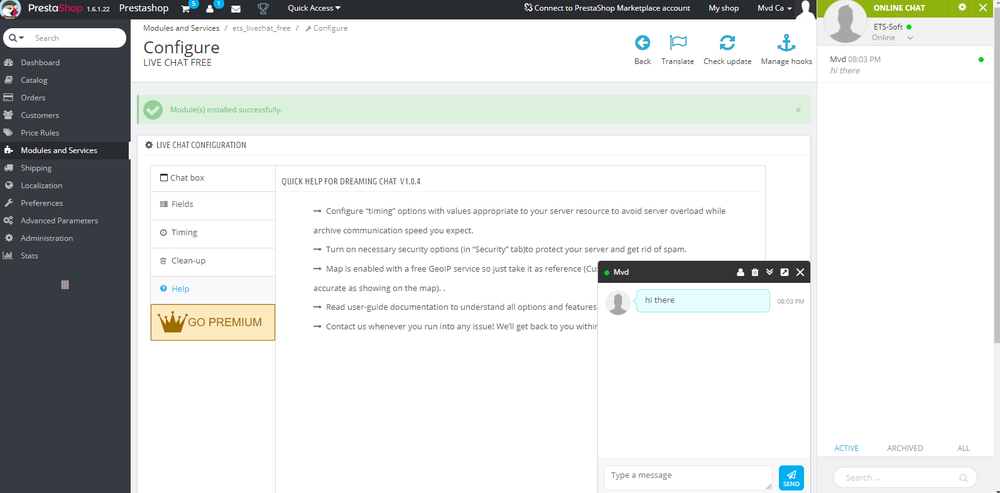View customer info in Mvd chat
1000x493 pixels.
740,272
